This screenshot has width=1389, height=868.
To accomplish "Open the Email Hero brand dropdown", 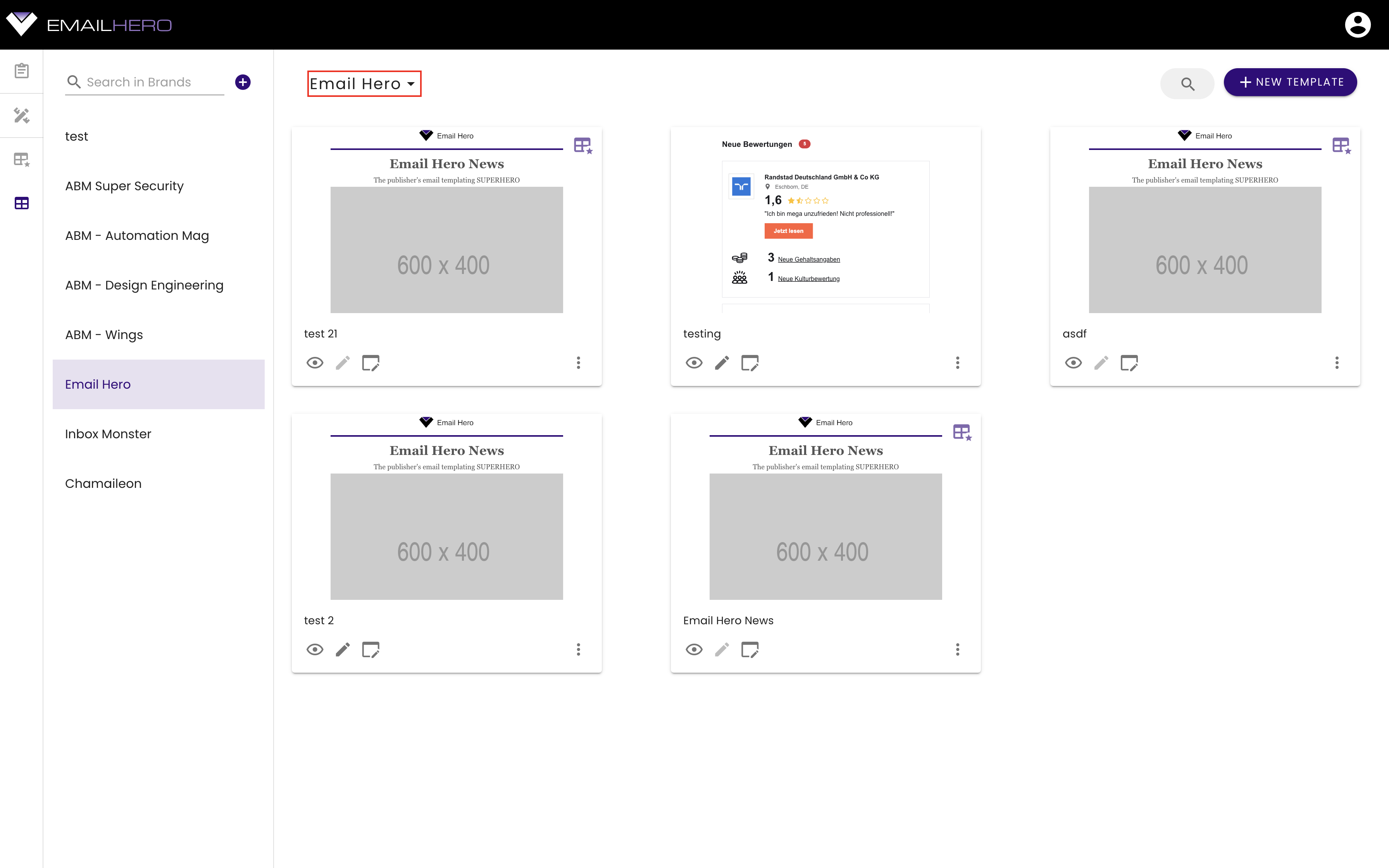I will point(363,83).
